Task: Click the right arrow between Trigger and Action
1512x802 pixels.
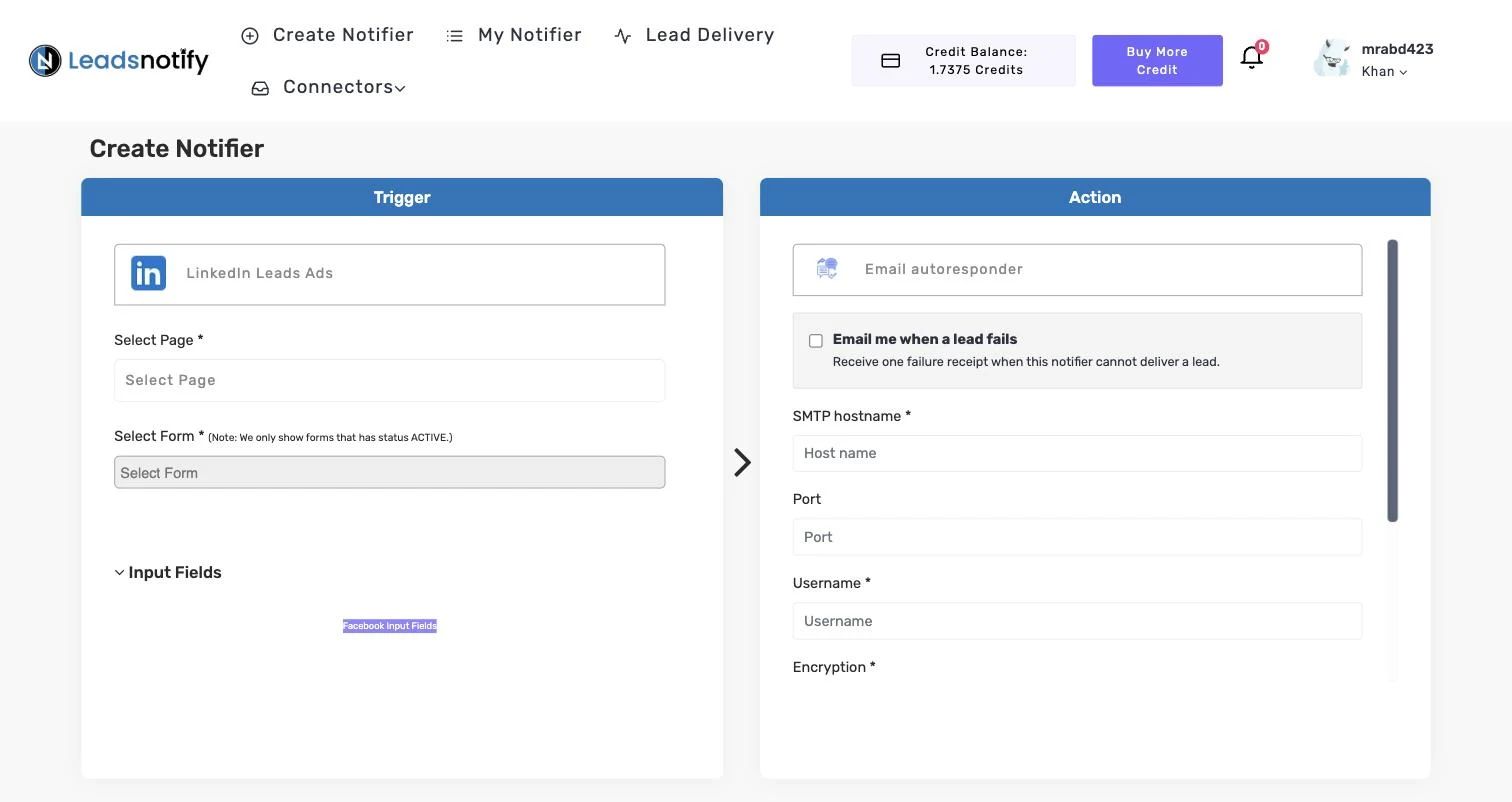Action: 742,462
